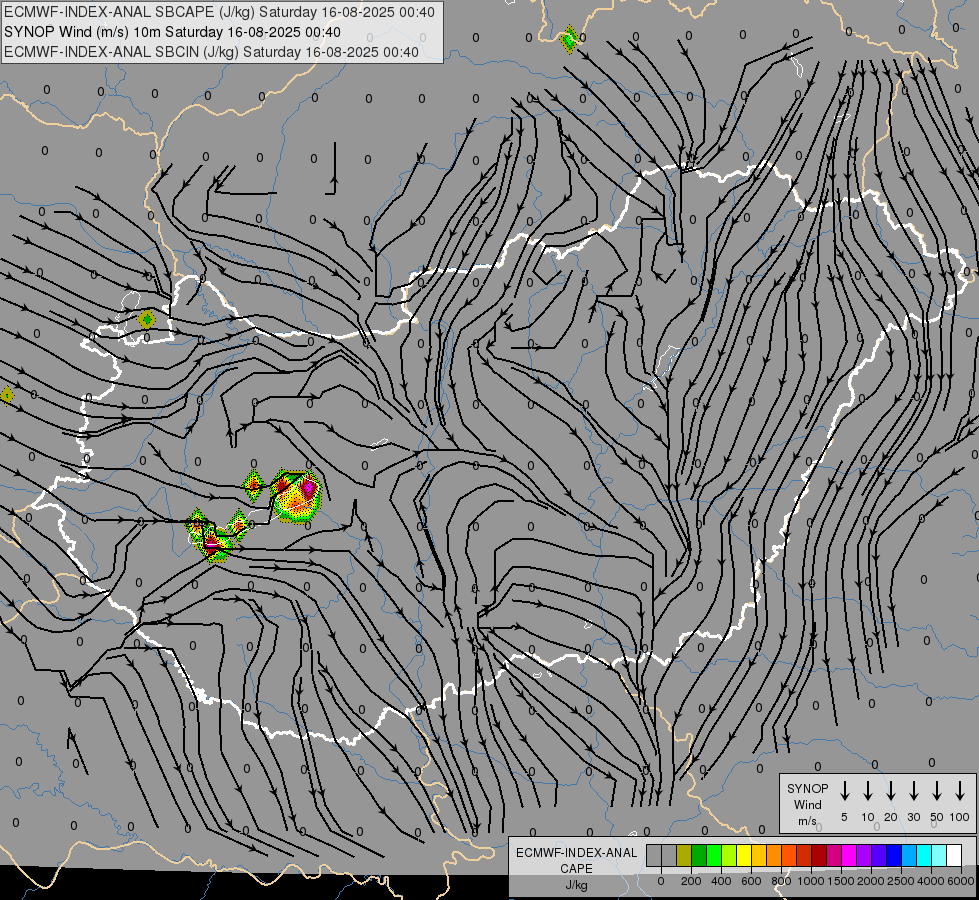Click the wind speed label 5
Screen dimensions: 979x900
(844, 817)
